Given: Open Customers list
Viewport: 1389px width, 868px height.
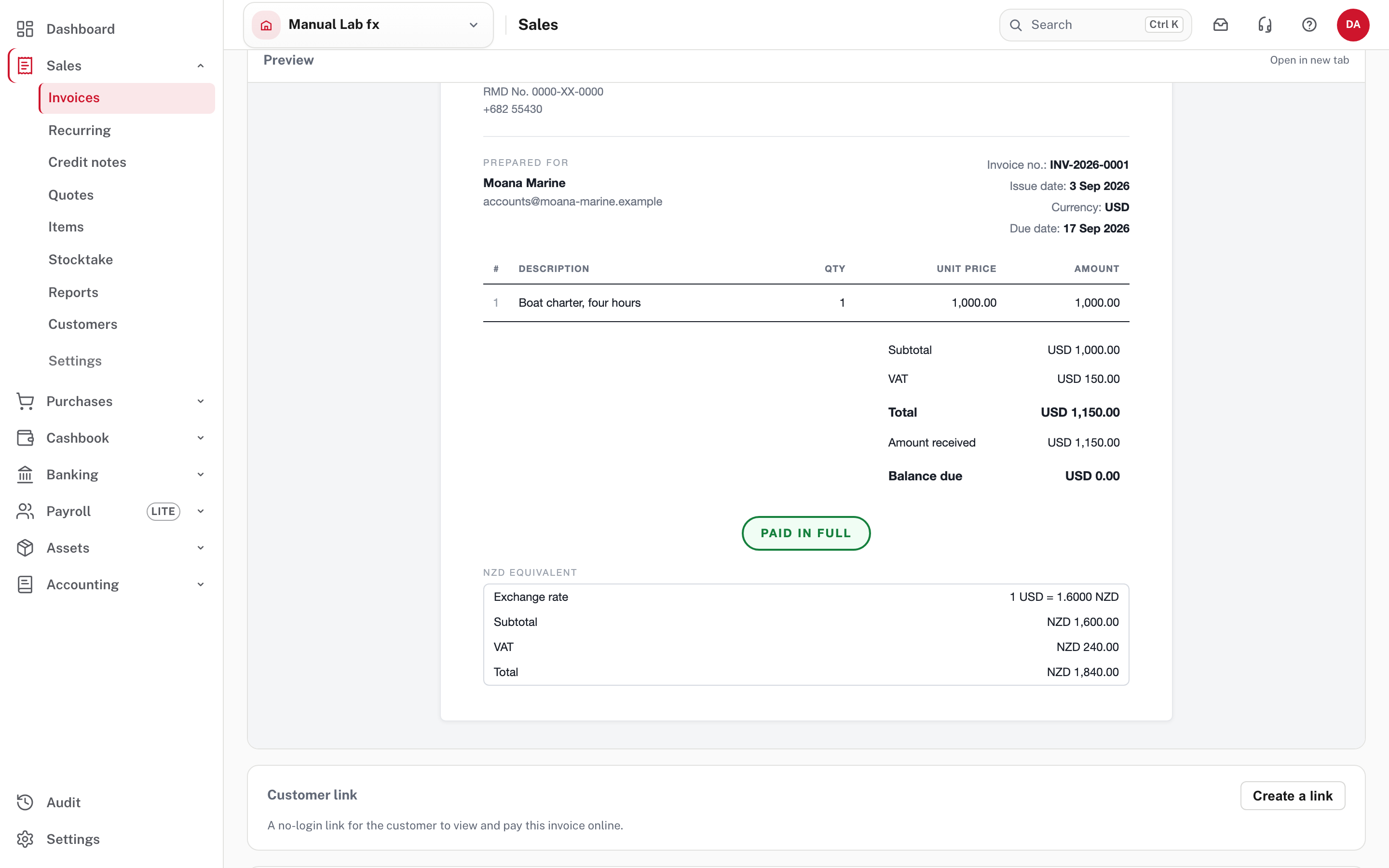Looking at the screenshot, I should tap(82, 325).
